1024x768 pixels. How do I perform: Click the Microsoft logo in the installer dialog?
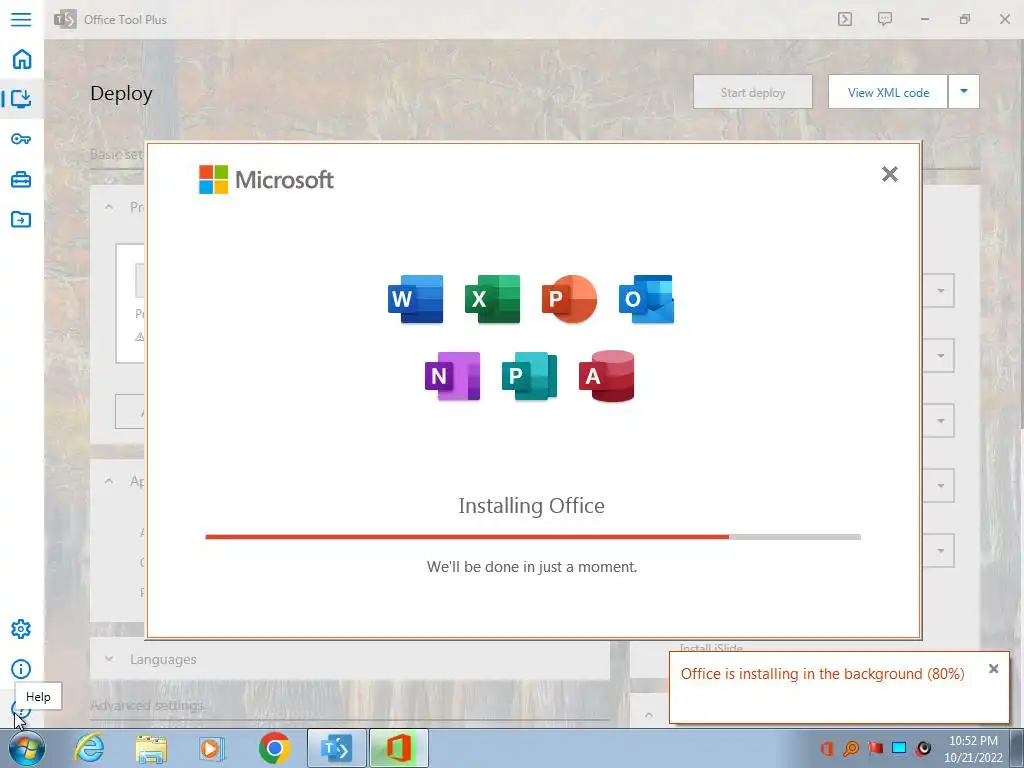(x=266, y=180)
